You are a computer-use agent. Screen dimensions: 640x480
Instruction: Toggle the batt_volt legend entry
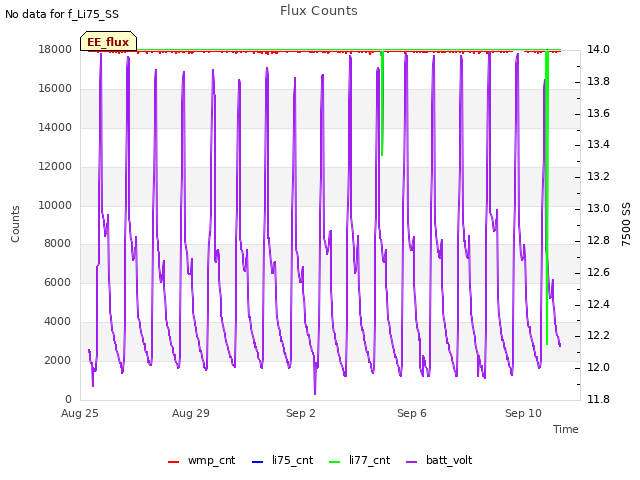[439, 460]
